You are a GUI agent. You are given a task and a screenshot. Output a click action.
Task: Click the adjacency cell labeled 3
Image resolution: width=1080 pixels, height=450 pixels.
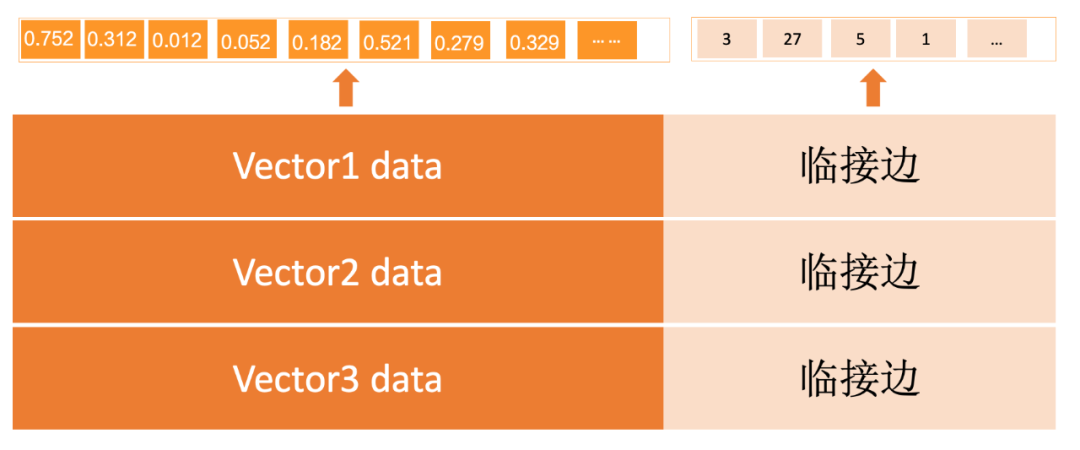pyautogui.click(x=727, y=39)
